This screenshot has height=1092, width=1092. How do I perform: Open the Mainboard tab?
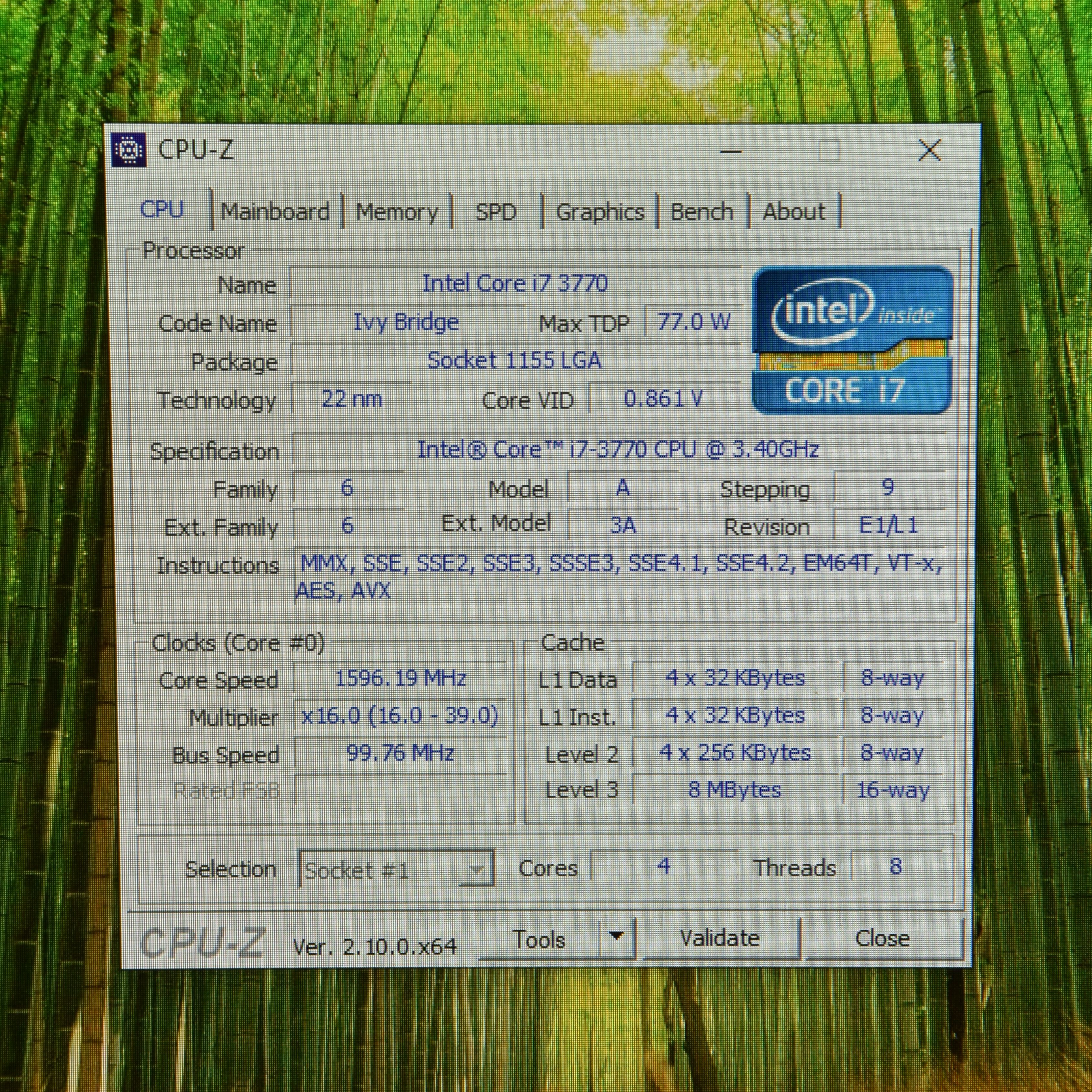coord(275,212)
